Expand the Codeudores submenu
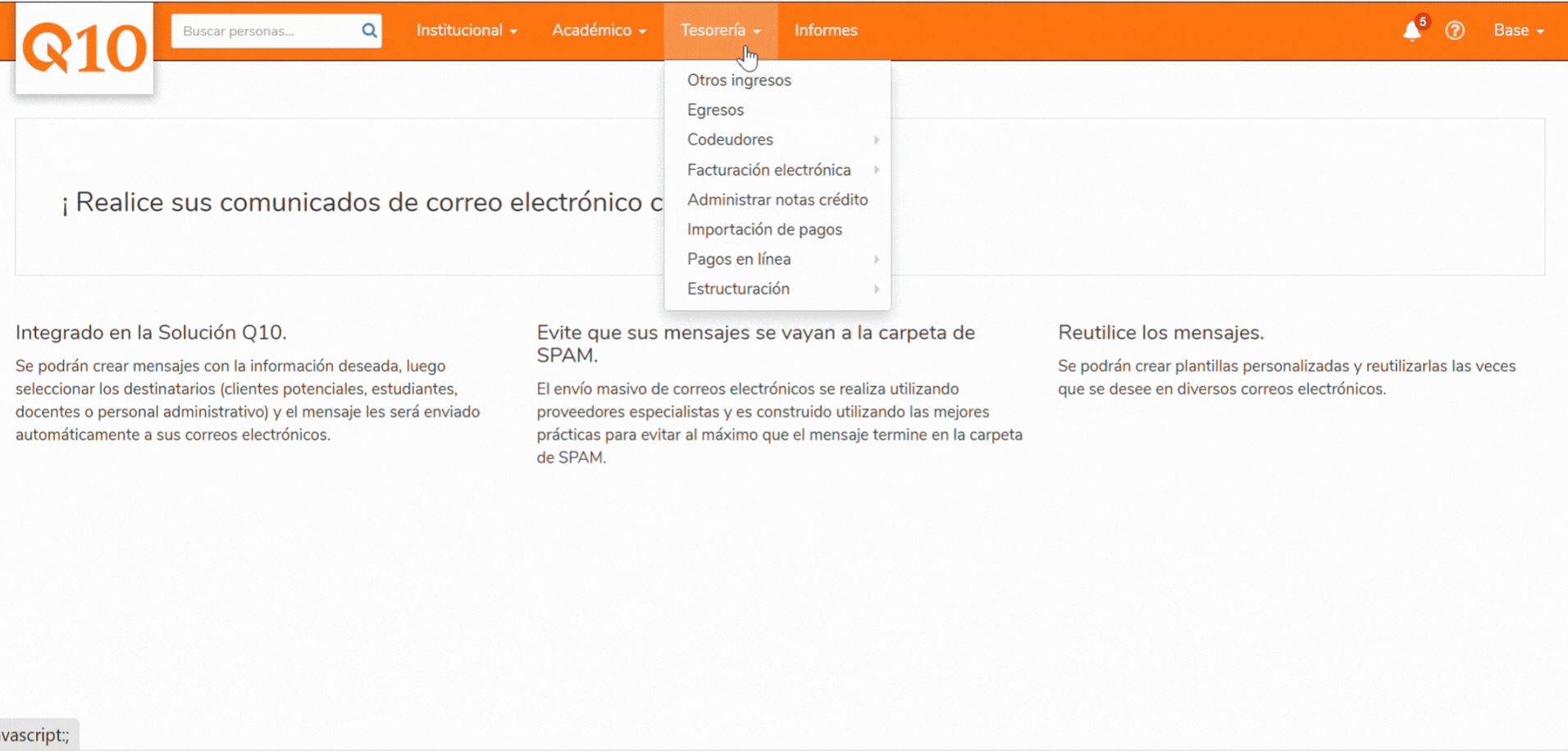The width and height of the screenshot is (1568, 751). tap(777, 139)
